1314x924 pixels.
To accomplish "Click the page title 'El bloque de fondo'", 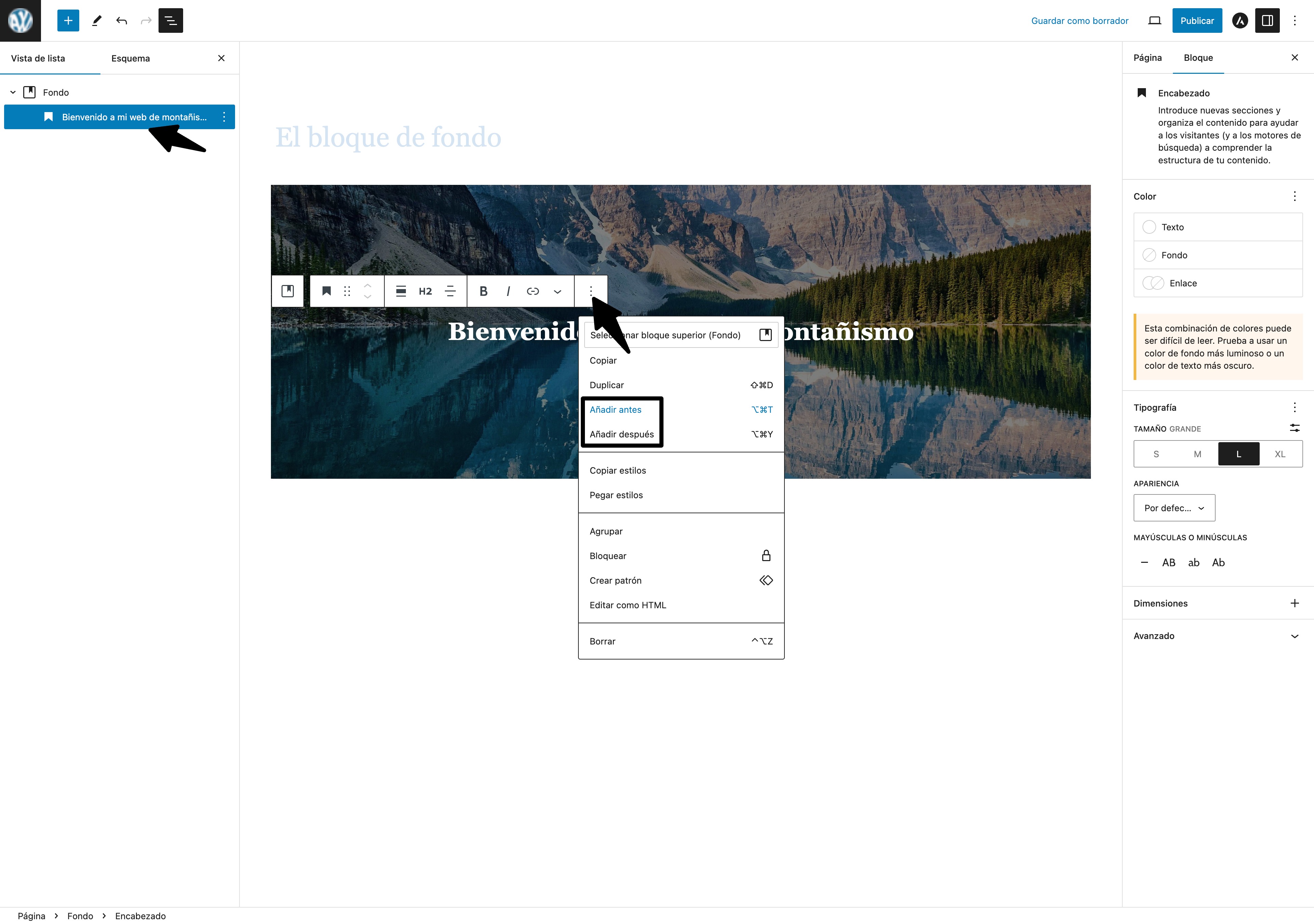I will click(388, 137).
